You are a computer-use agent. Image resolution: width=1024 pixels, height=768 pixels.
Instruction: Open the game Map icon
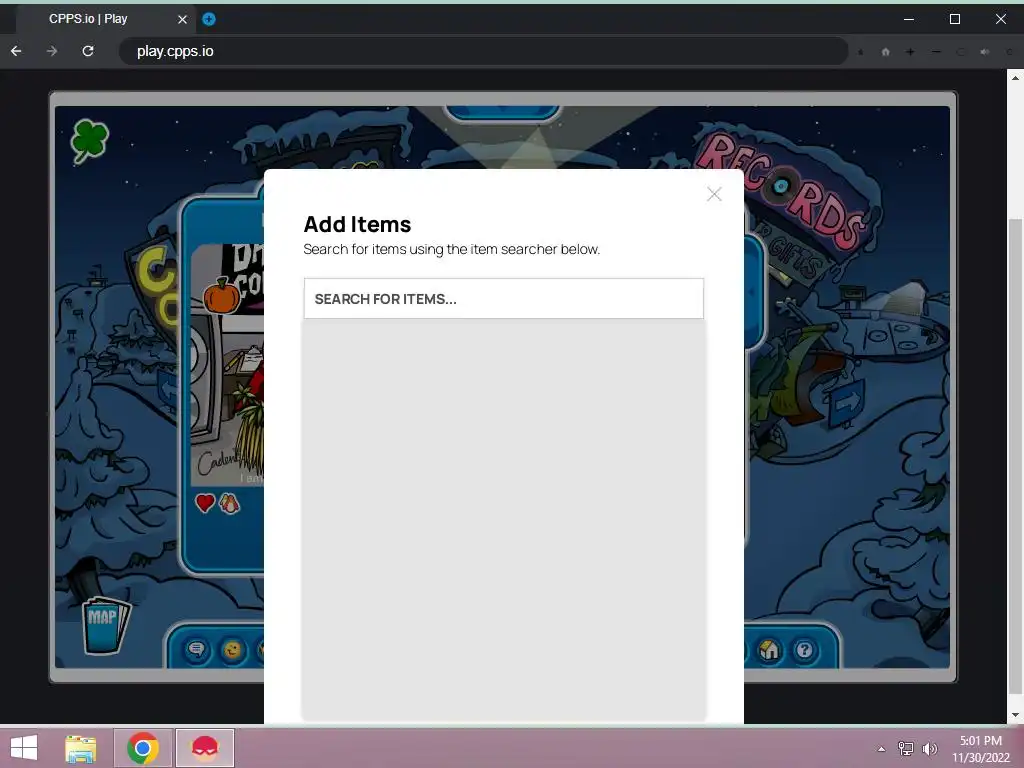[106, 625]
